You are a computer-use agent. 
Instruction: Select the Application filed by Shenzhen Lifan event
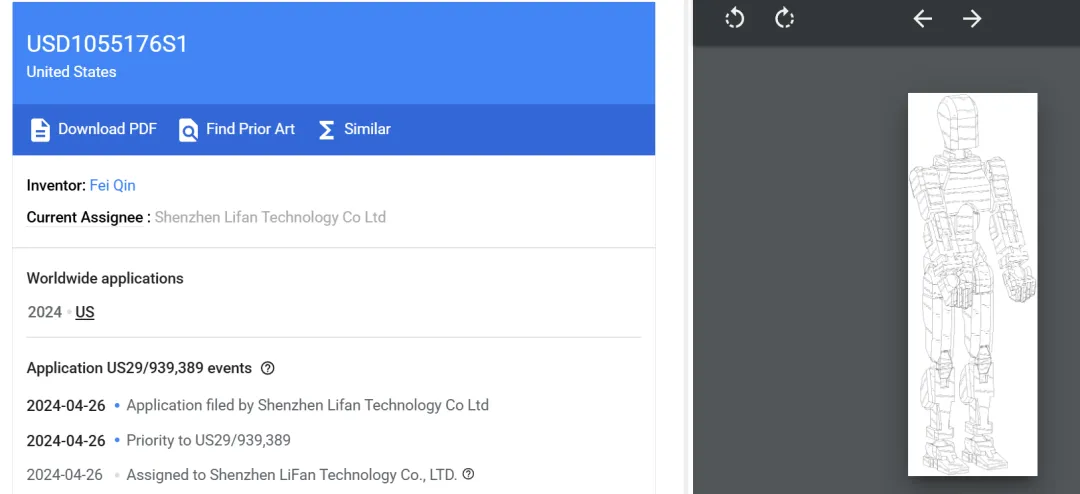(x=307, y=405)
